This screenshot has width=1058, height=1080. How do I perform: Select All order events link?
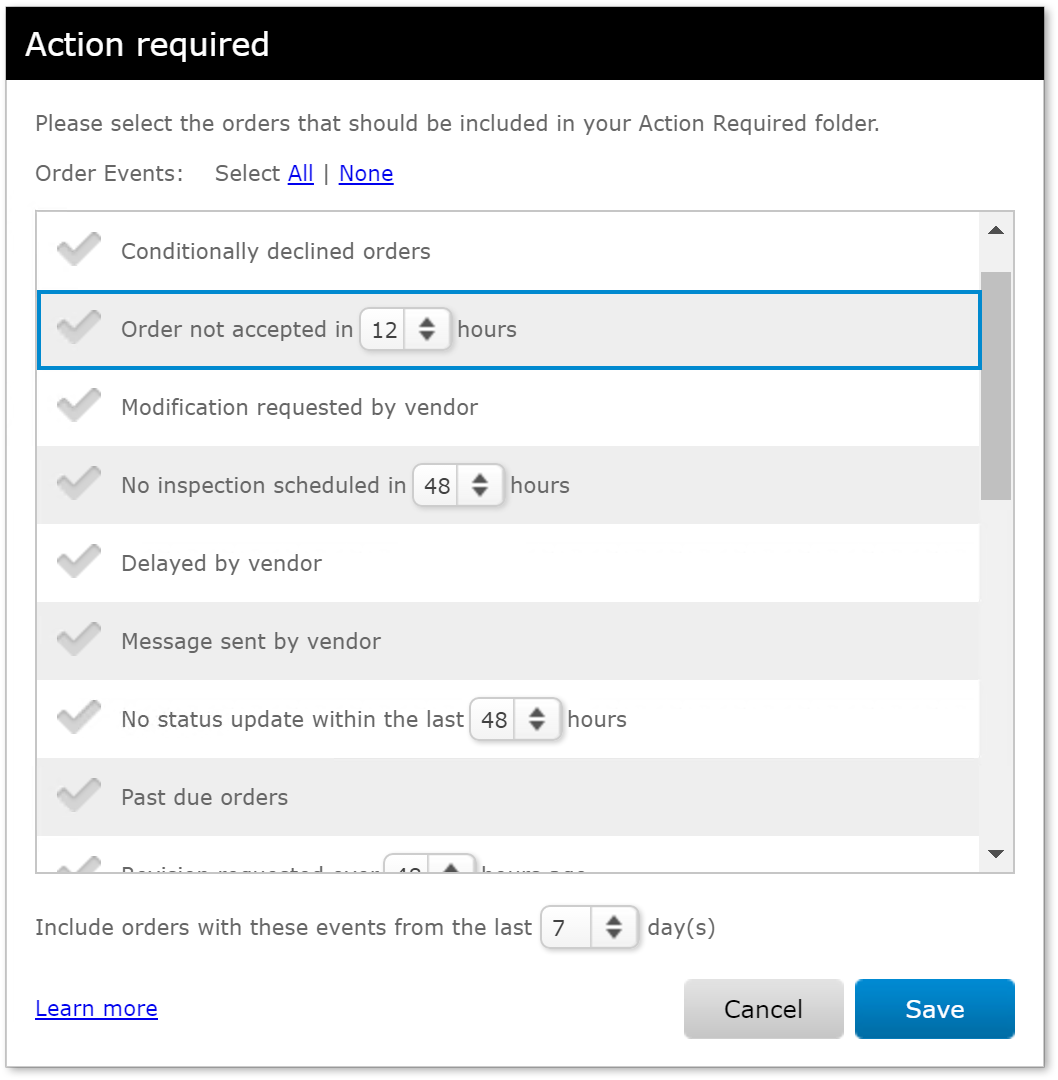(x=300, y=174)
